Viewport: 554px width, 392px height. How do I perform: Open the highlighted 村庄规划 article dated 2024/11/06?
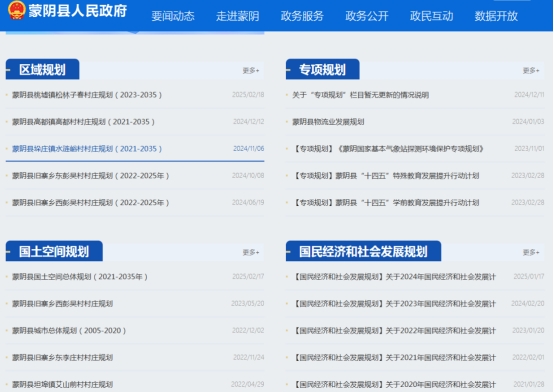[x=87, y=148]
